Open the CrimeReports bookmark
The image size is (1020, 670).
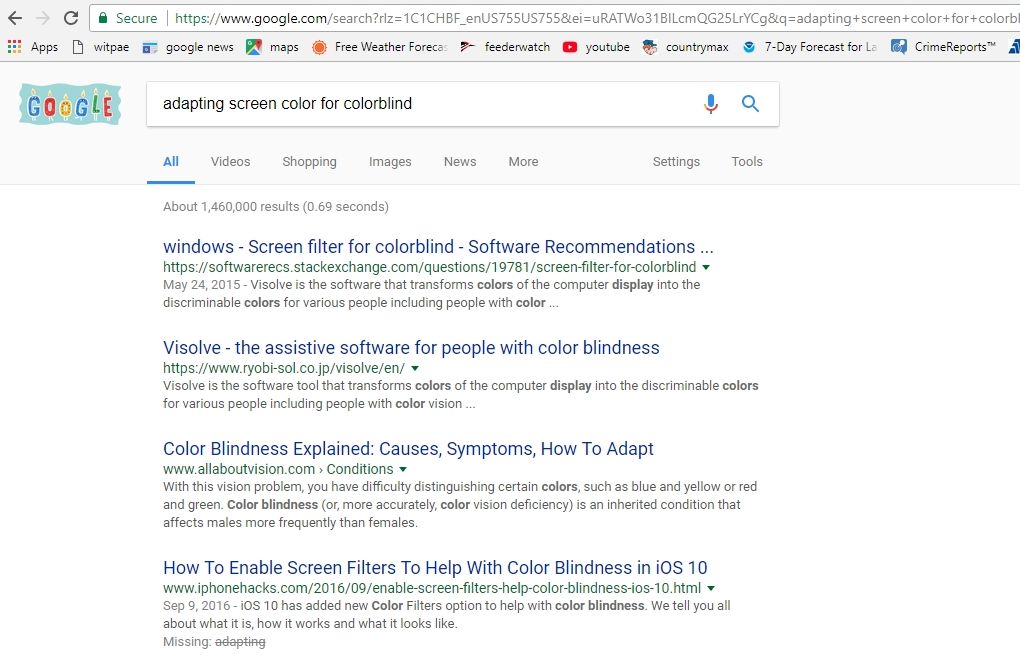tap(943, 47)
